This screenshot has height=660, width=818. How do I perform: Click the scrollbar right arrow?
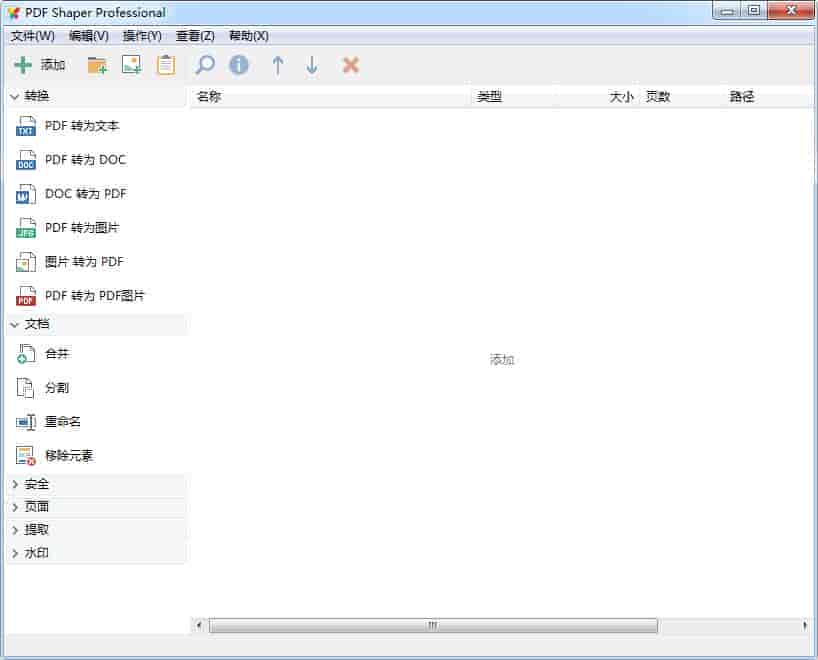pos(804,625)
